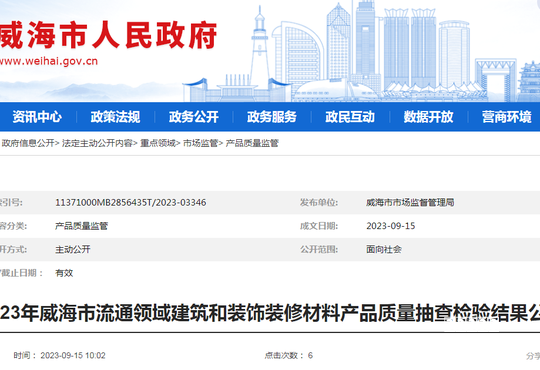Open the 政务服务 navigation item
The image size is (540, 370).
[272, 117]
